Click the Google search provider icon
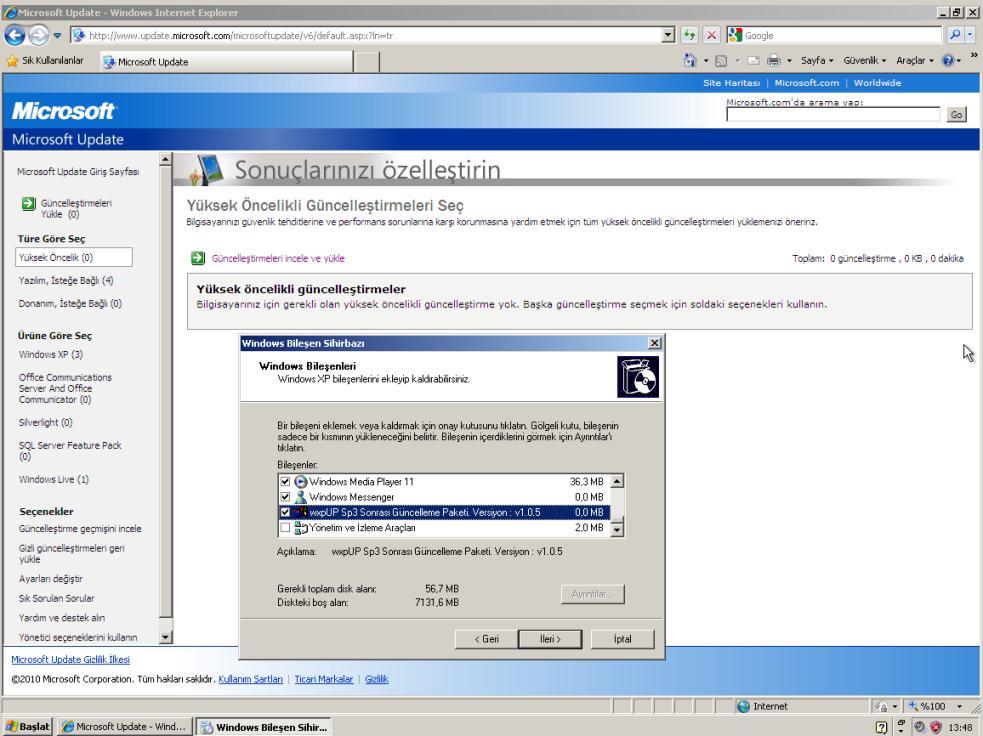 pos(735,35)
